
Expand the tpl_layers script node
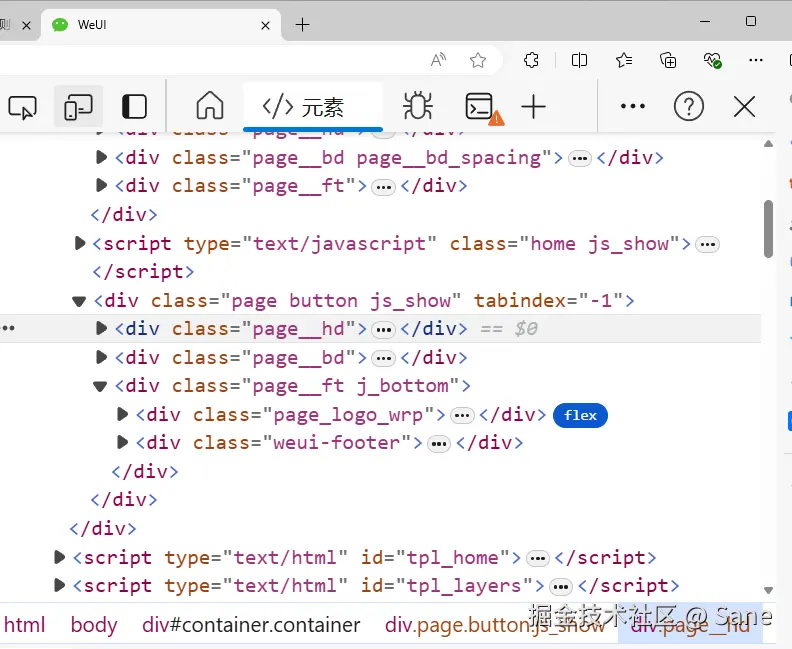59,585
